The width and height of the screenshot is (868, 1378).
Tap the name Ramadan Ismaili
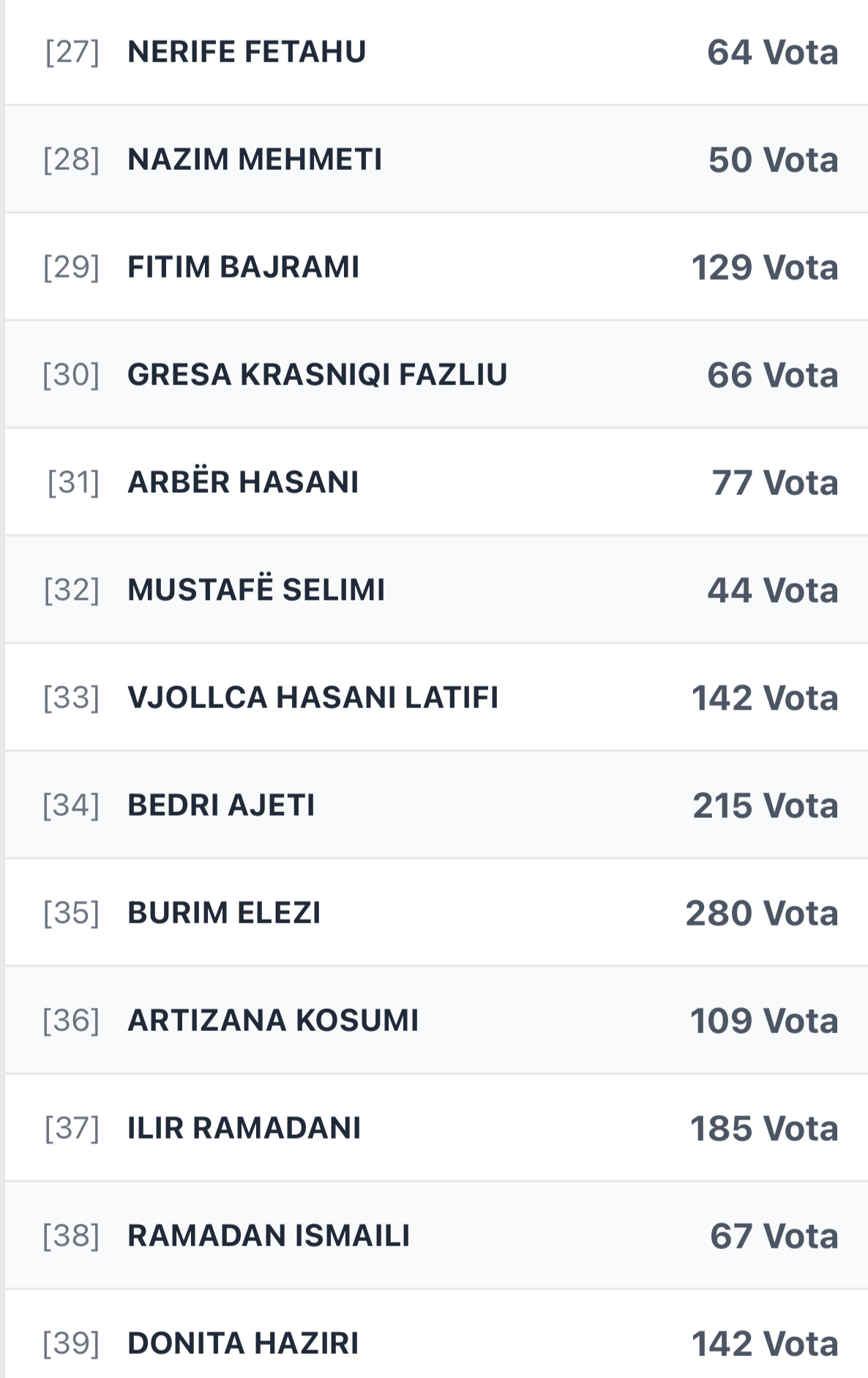point(269,1236)
